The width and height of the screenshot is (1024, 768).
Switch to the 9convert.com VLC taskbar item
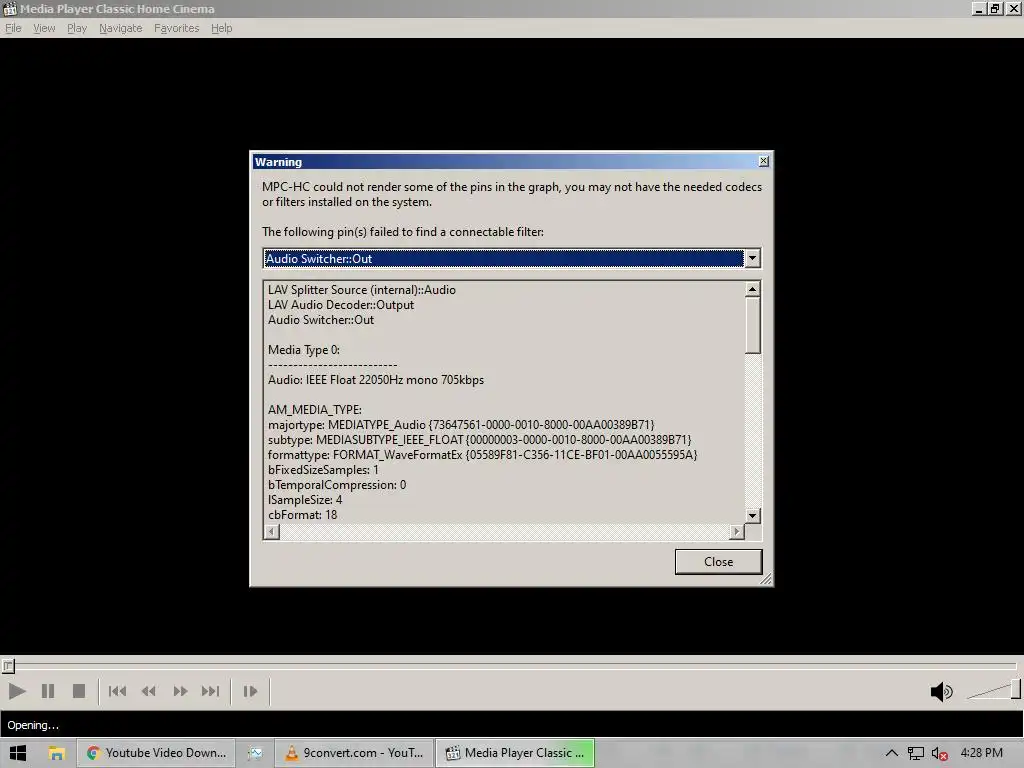pyautogui.click(x=354, y=753)
